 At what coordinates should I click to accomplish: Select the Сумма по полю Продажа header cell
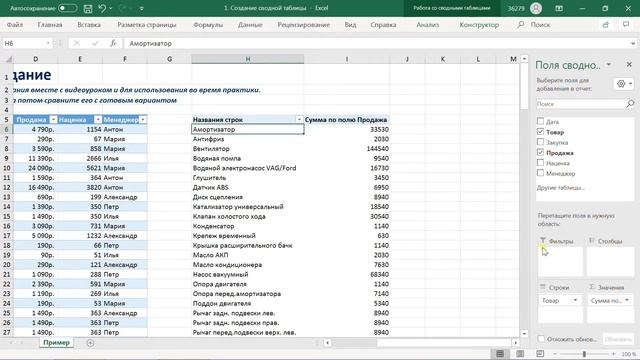[347, 120]
